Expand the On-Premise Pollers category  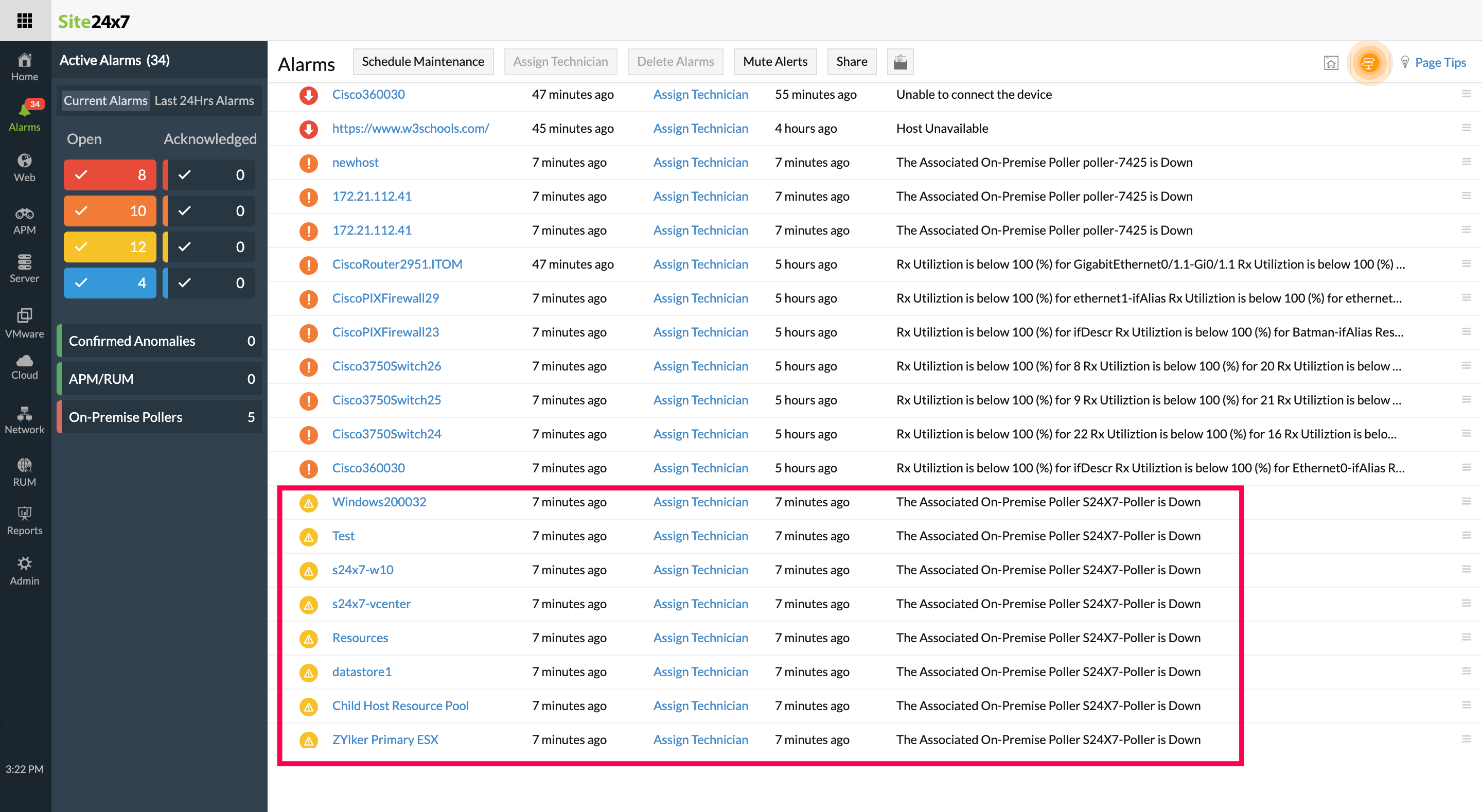[160, 417]
